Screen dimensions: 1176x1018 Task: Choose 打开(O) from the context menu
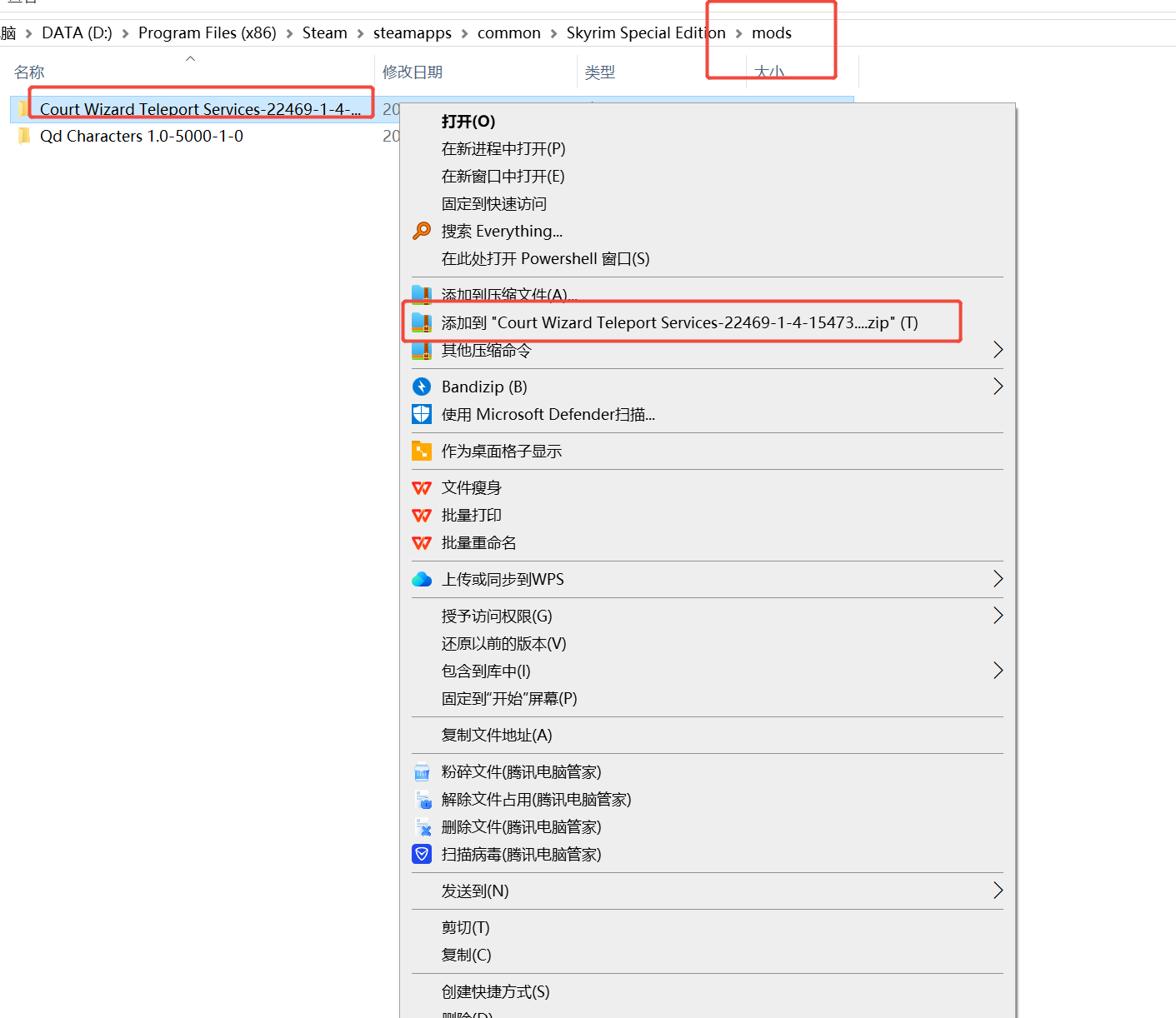(468, 122)
